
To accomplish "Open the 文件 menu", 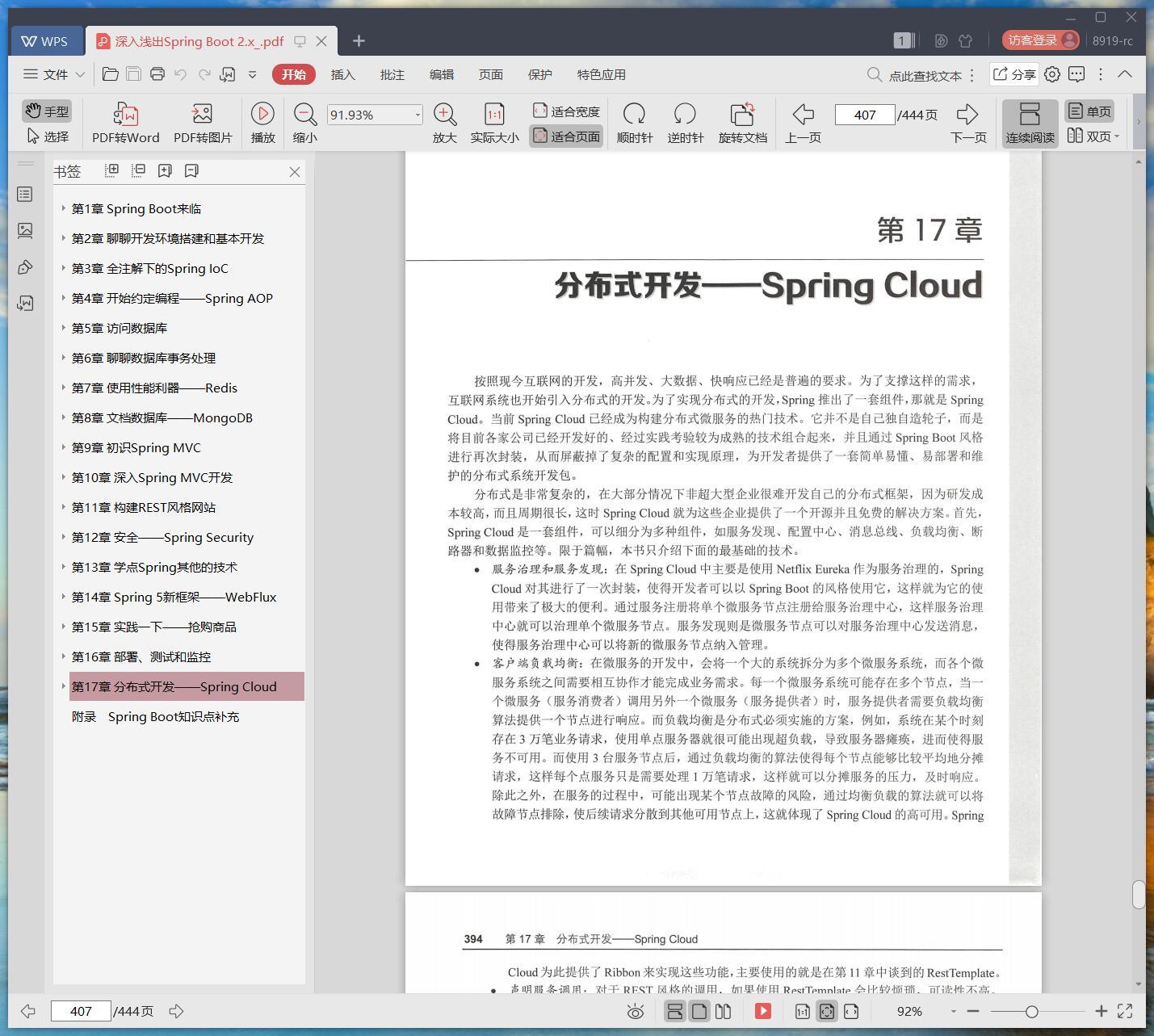I will 54,74.
